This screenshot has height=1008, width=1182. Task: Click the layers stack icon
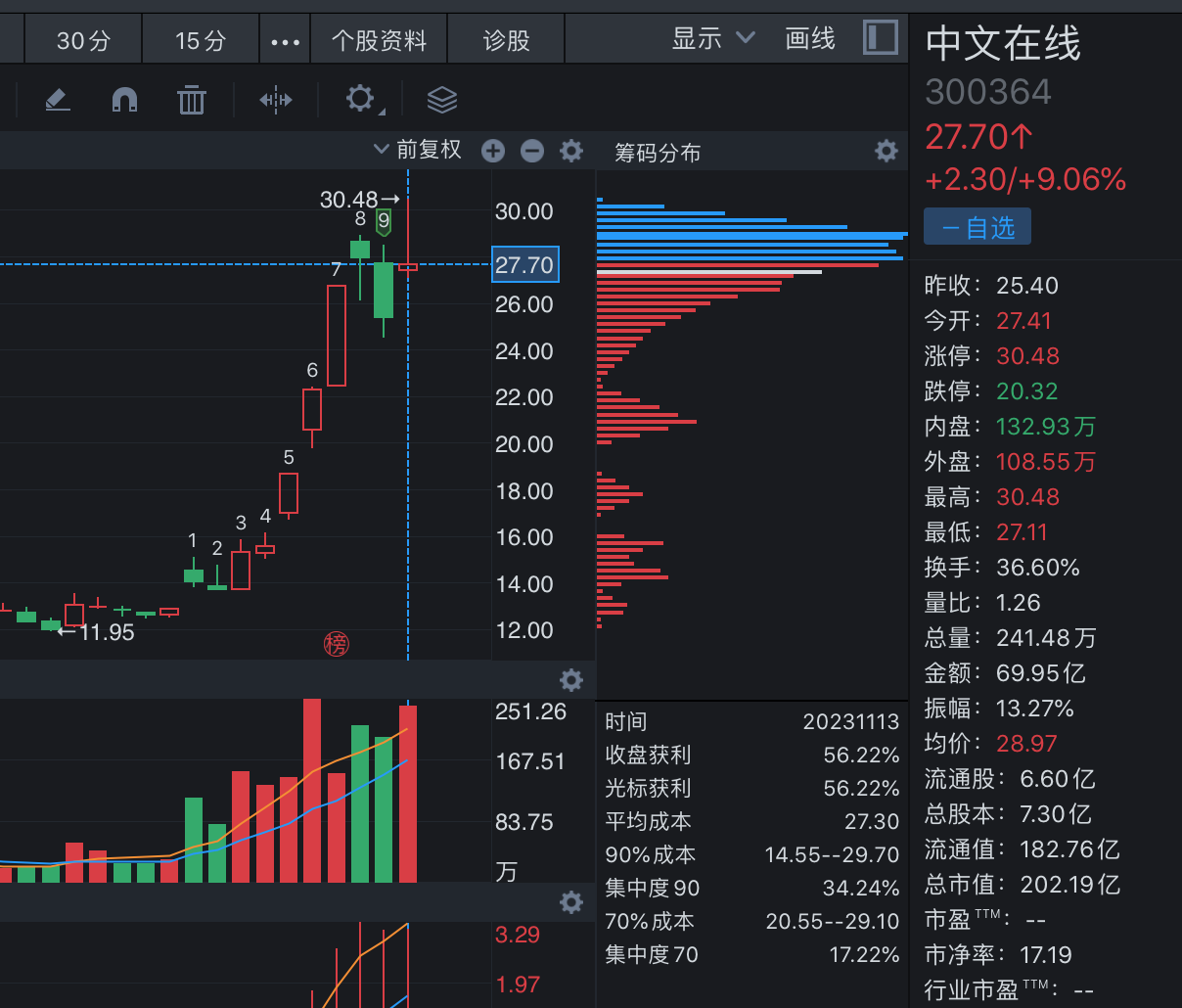[x=442, y=100]
